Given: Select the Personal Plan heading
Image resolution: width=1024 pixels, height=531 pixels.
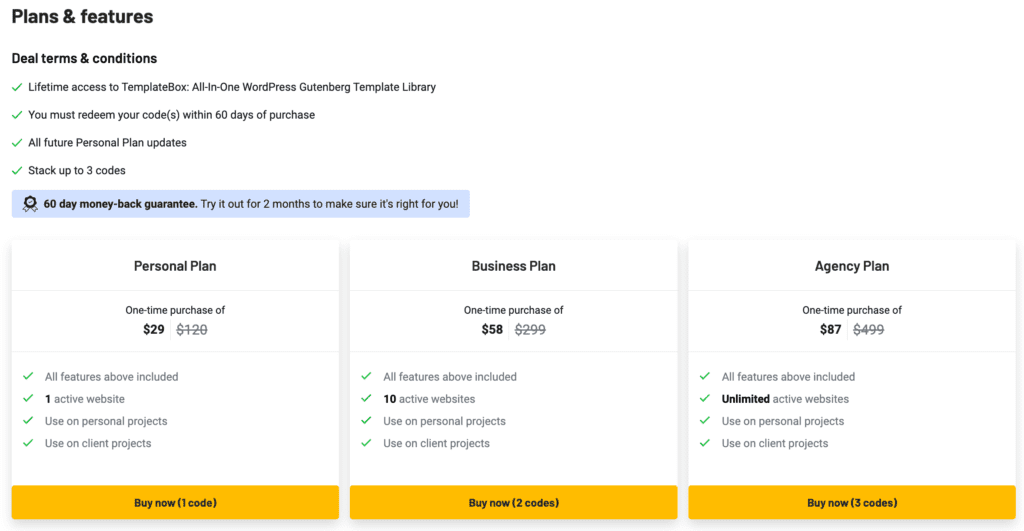Looking at the screenshot, I should click(175, 266).
